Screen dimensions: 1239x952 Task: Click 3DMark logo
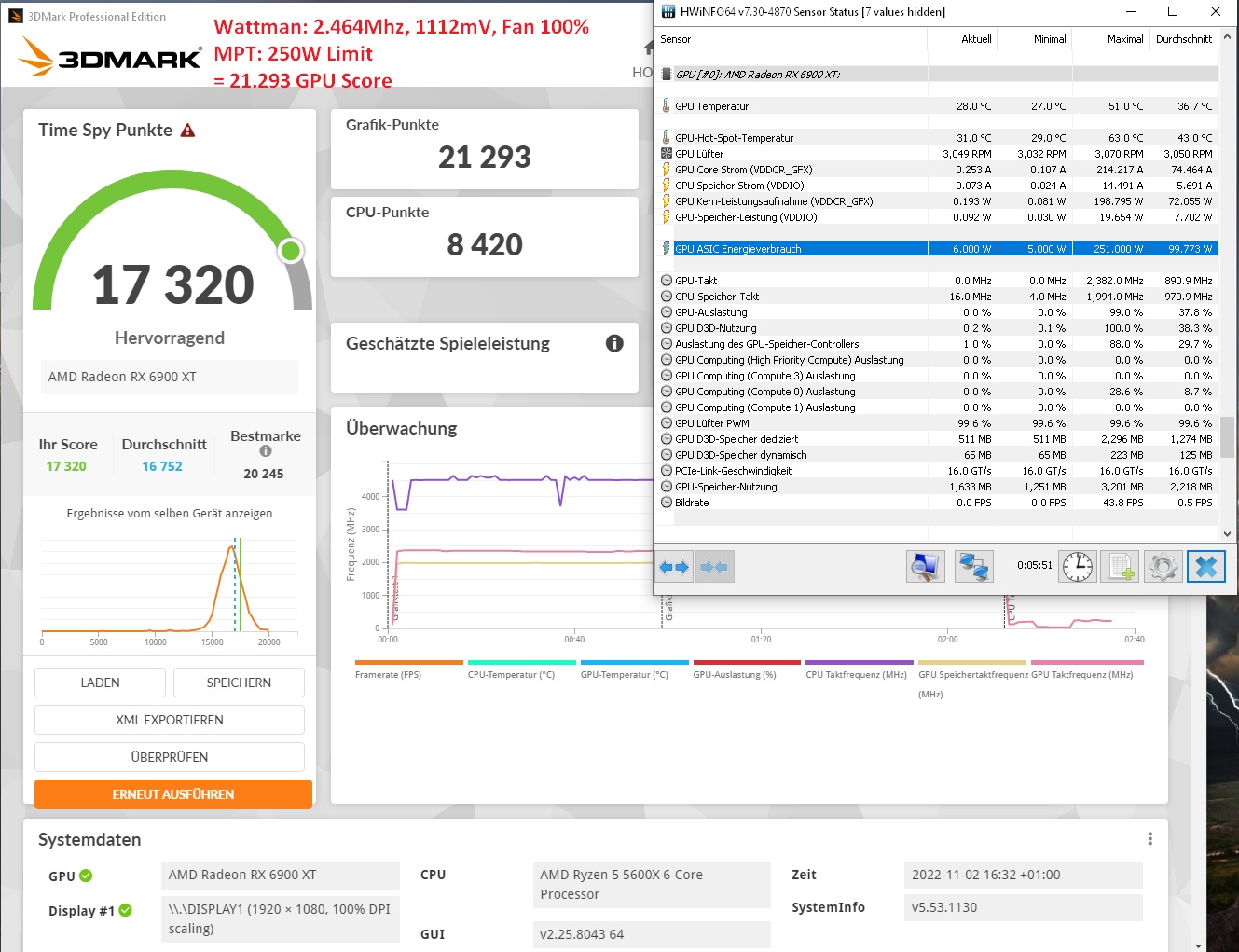click(x=110, y=57)
